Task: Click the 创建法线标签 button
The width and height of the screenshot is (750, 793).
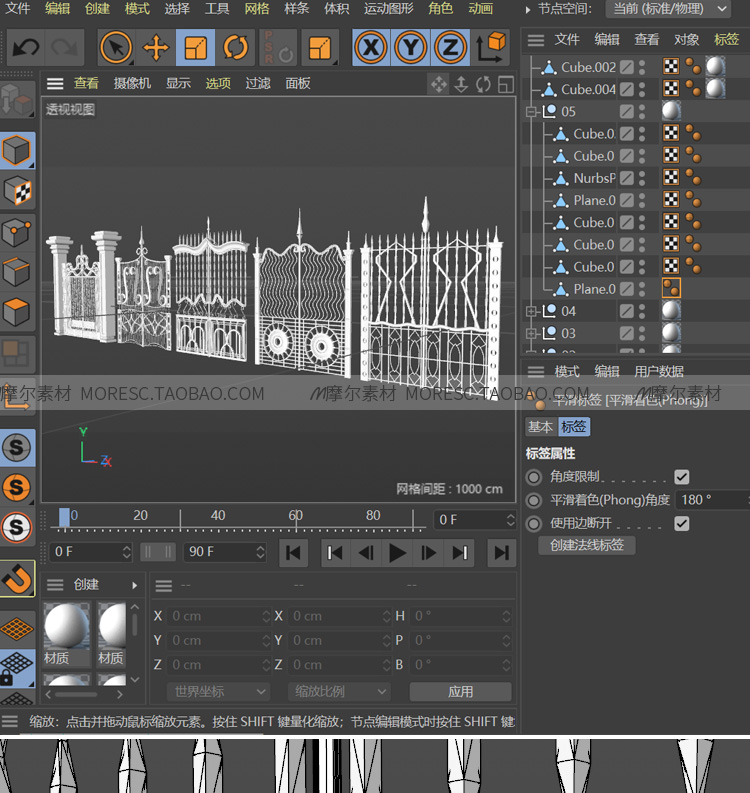Action: click(x=587, y=546)
